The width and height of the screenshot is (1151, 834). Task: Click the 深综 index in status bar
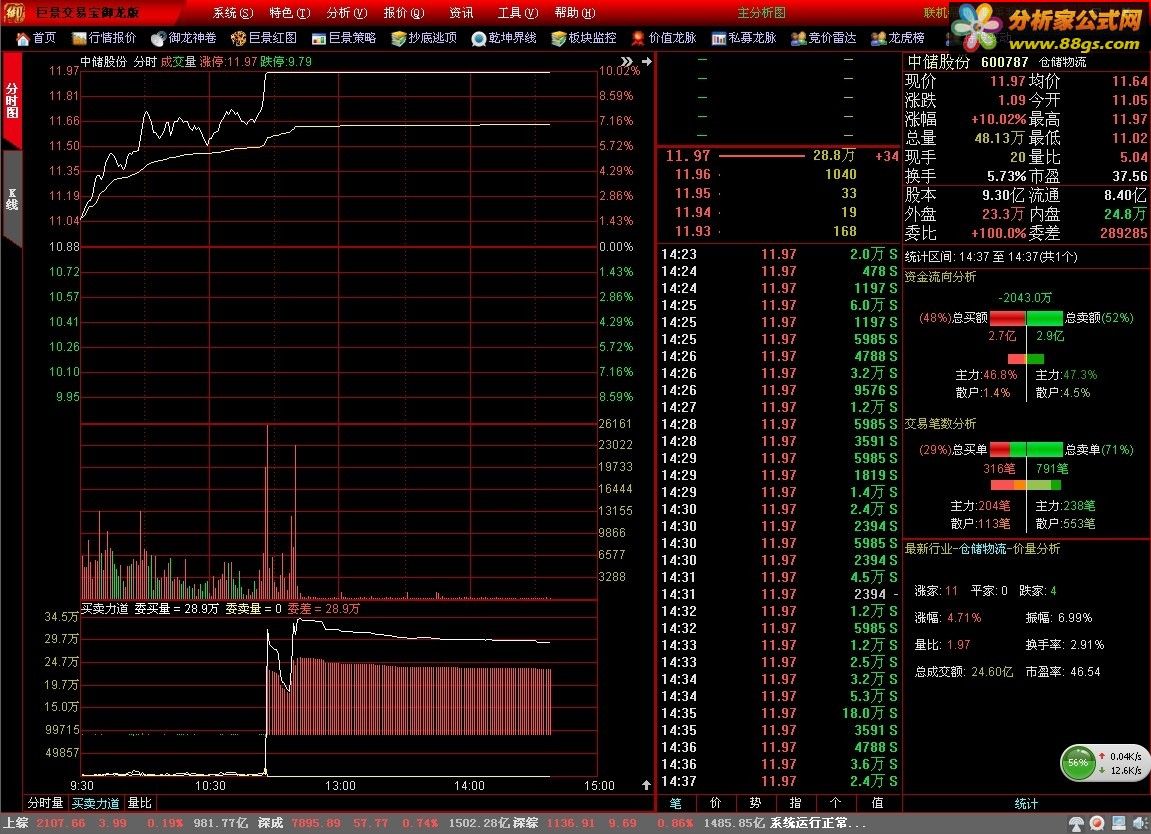(x=526, y=823)
